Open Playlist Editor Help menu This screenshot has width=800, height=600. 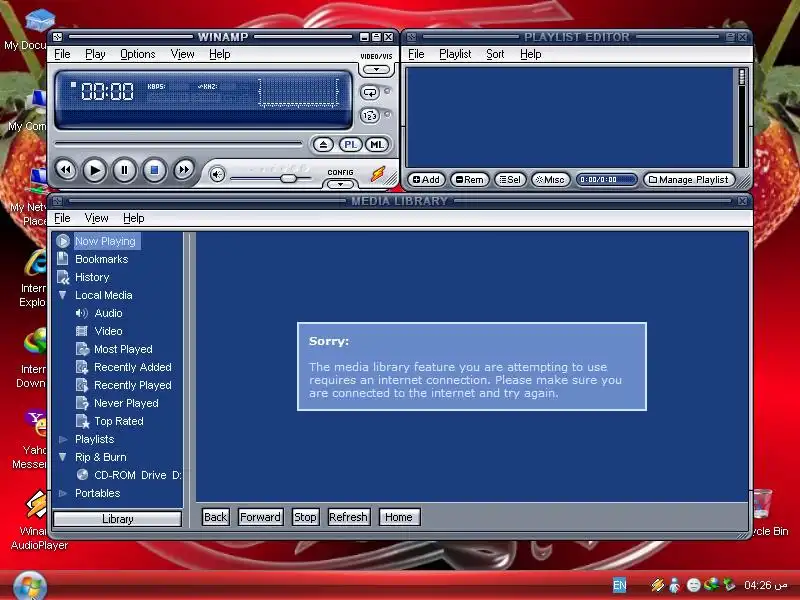pyautogui.click(x=531, y=54)
